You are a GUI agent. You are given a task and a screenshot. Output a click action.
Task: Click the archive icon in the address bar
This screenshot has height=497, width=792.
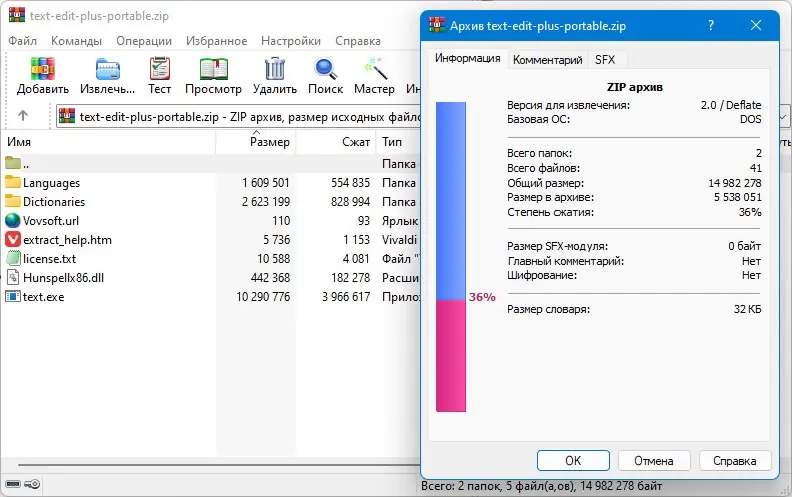coord(67,116)
